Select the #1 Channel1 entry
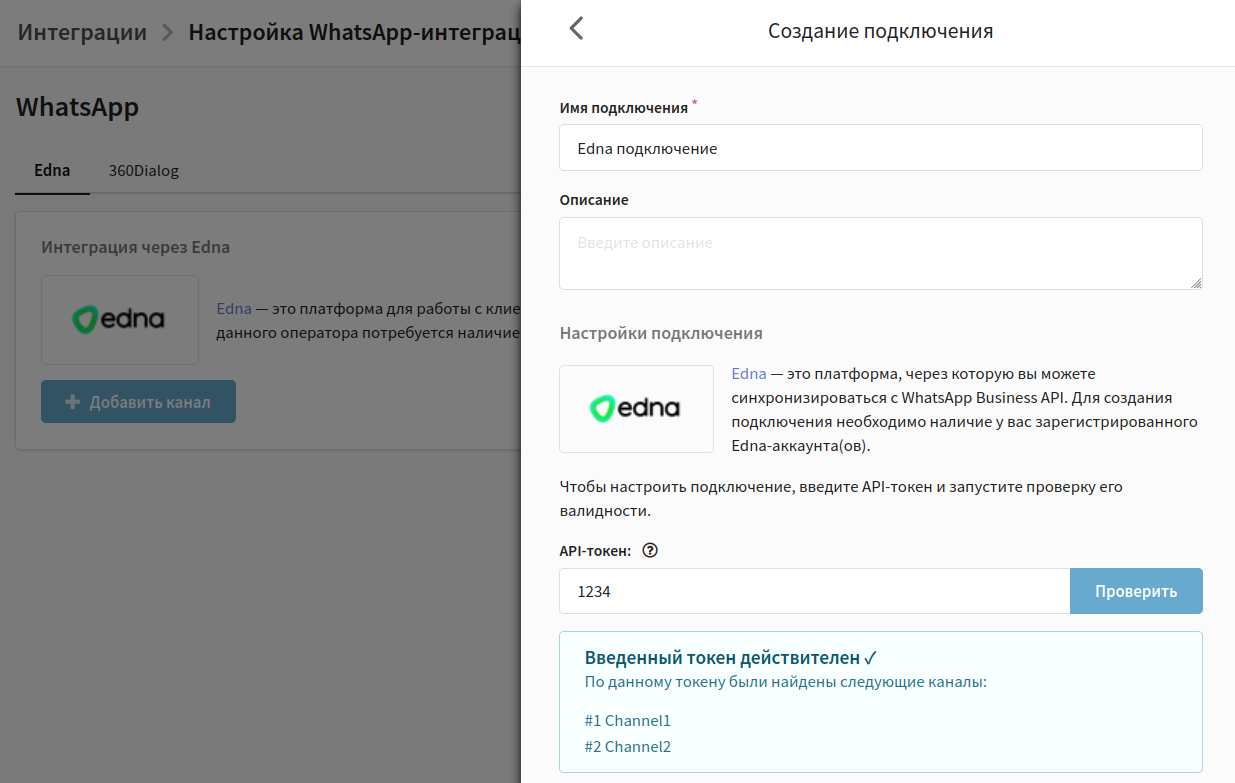Screen dimensions: 1235x783 (627, 720)
